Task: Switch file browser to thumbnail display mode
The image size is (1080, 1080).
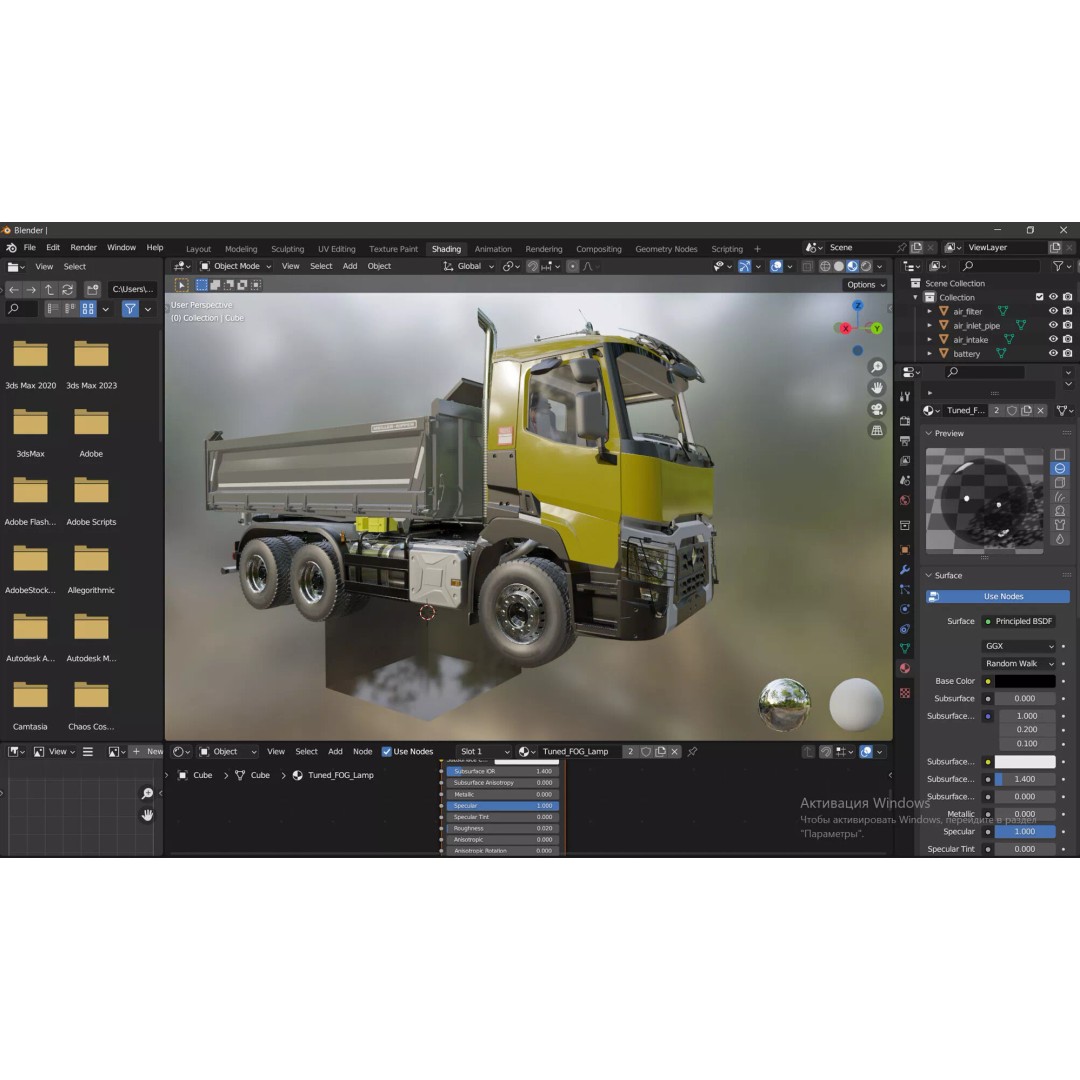Action: point(88,309)
